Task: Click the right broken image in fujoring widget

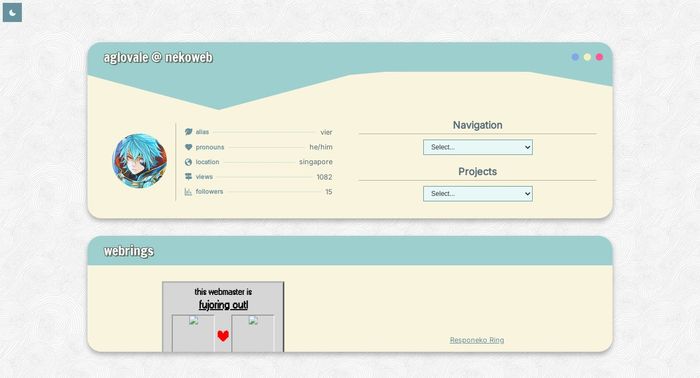Action: pos(253,333)
